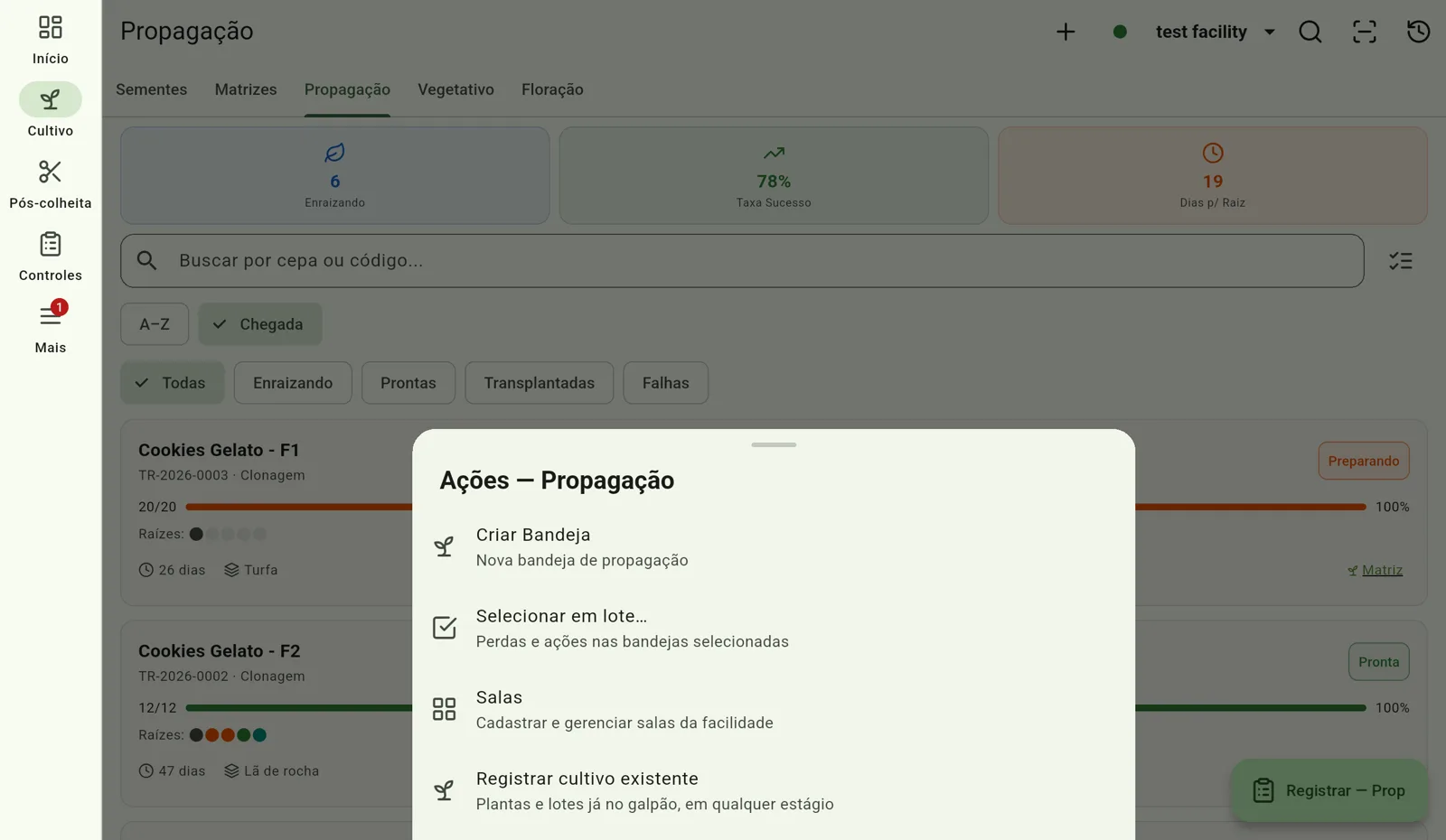Open the scan code icon

pos(1365,32)
